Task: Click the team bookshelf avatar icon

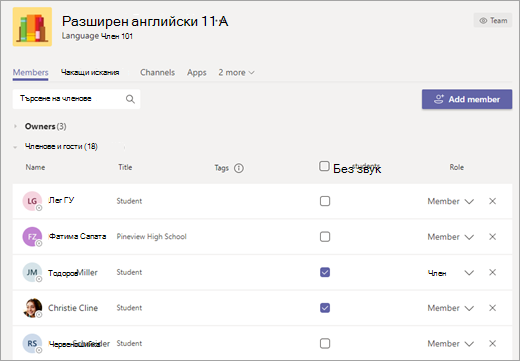Action: tap(32, 27)
